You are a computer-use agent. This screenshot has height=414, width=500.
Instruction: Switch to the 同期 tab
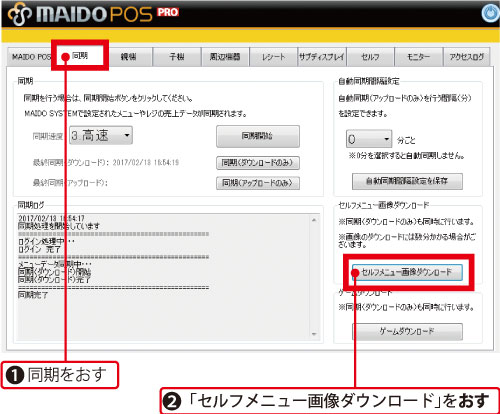tap(80, 56)
